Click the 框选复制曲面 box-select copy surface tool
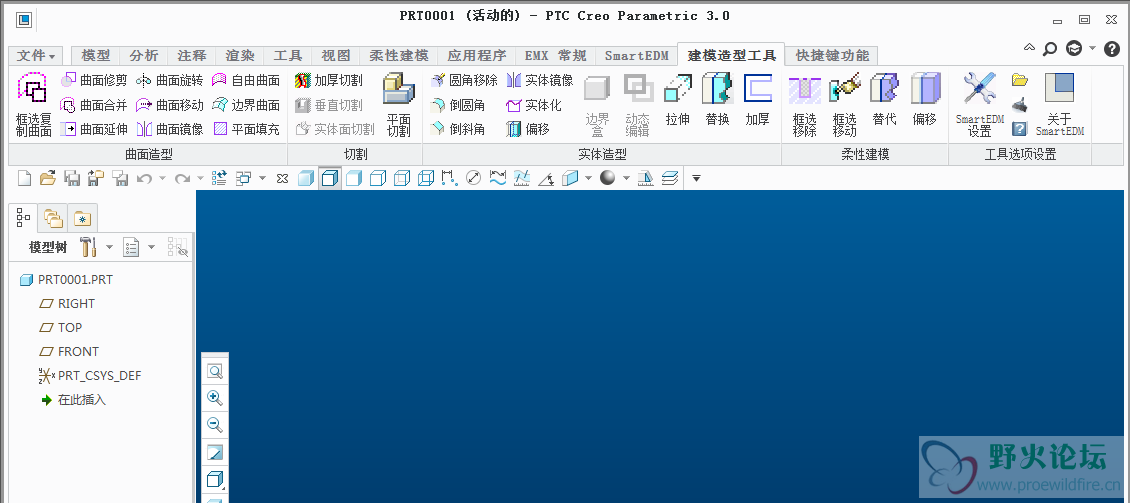This screenshot has width=1130, height=503. tap(33, 105)
